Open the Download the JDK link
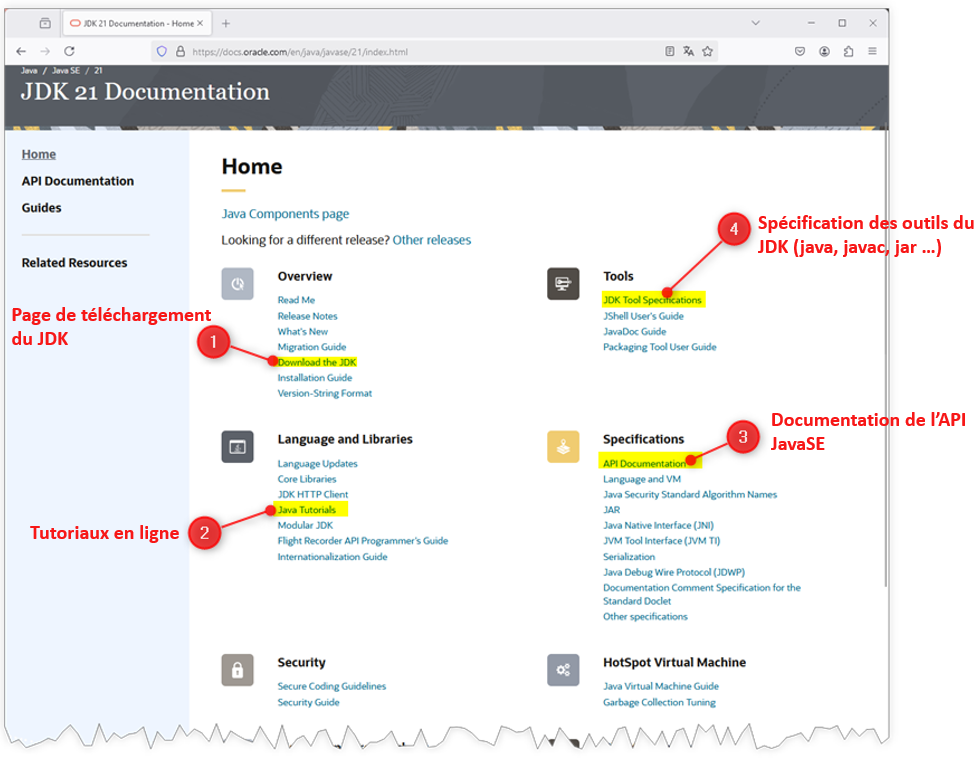Image resolution: width=974 pixels, height=760 pixels. [317, 362]
